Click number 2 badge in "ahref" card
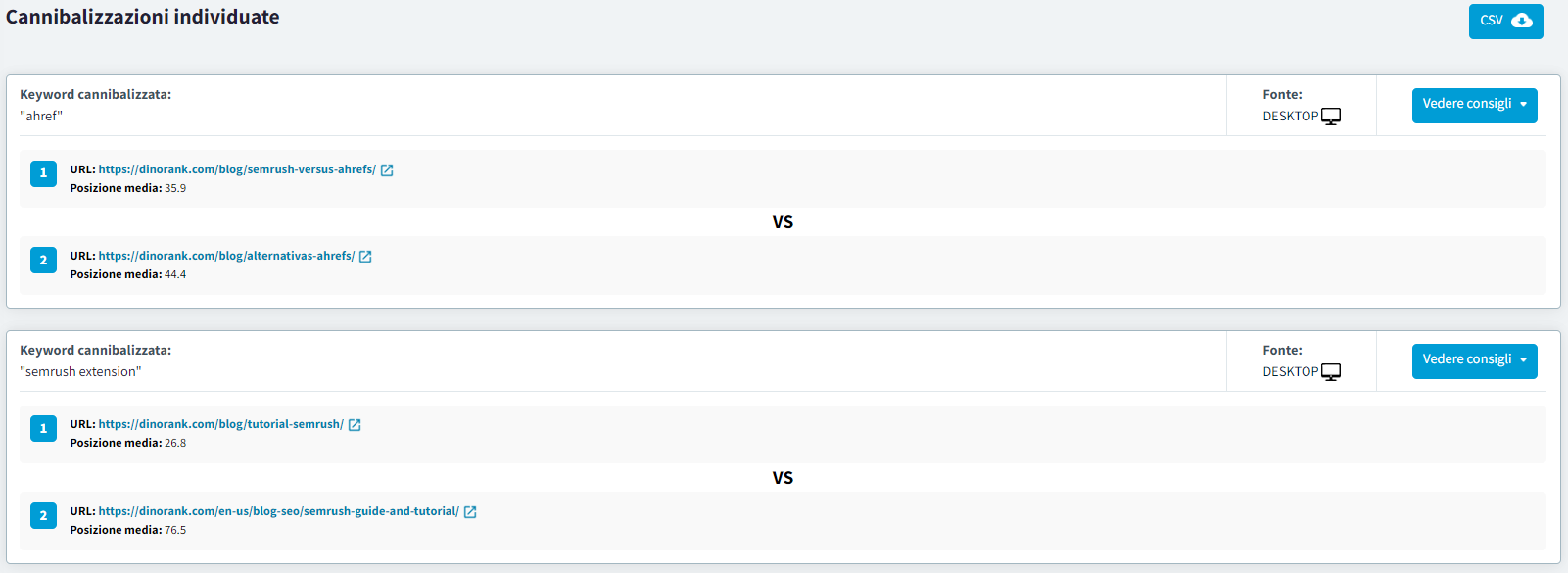This screenshot has width=1568, height=573. 43,260
